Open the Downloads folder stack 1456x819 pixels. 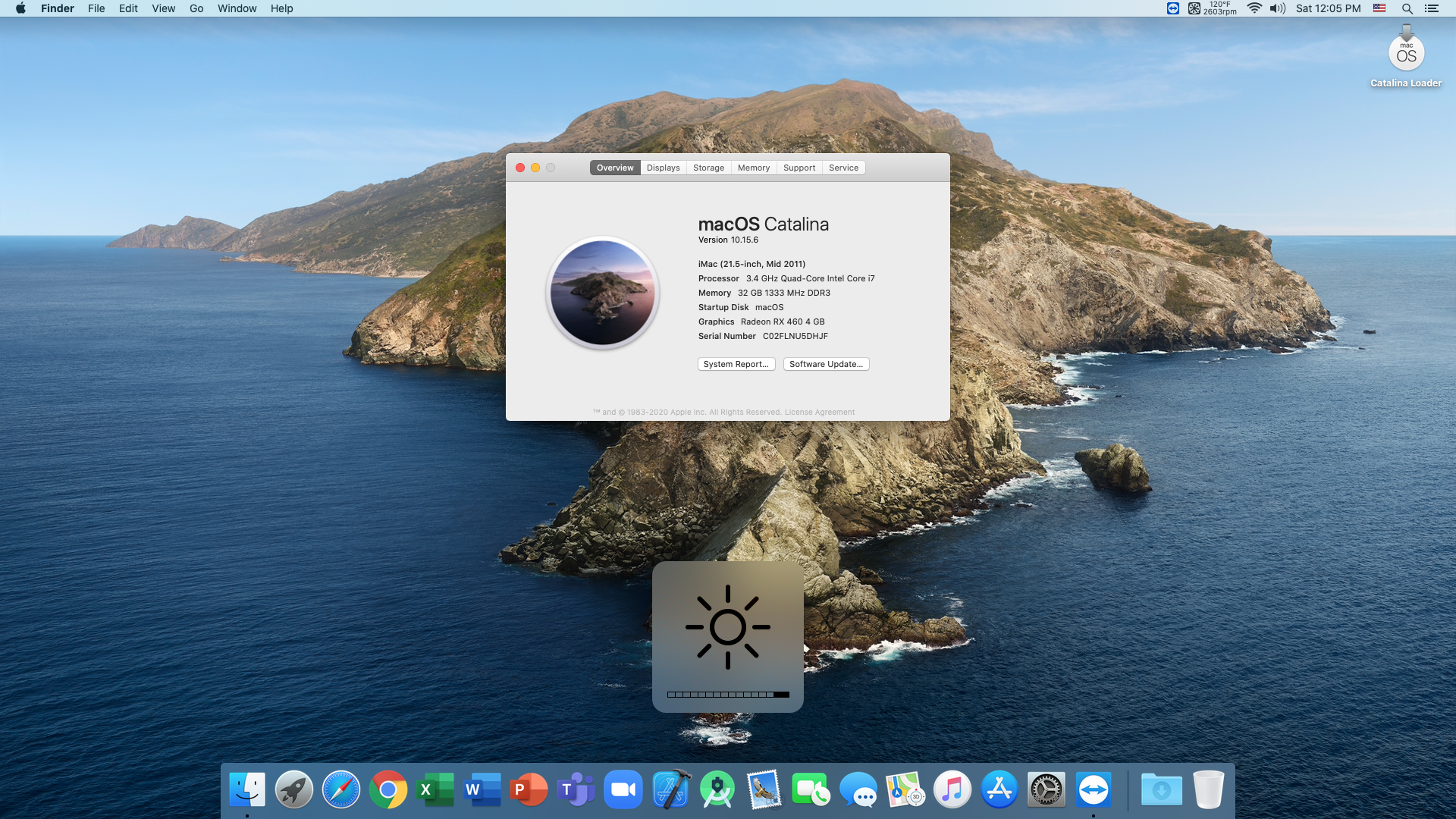pyautogui.click(x=1161, y=790)
